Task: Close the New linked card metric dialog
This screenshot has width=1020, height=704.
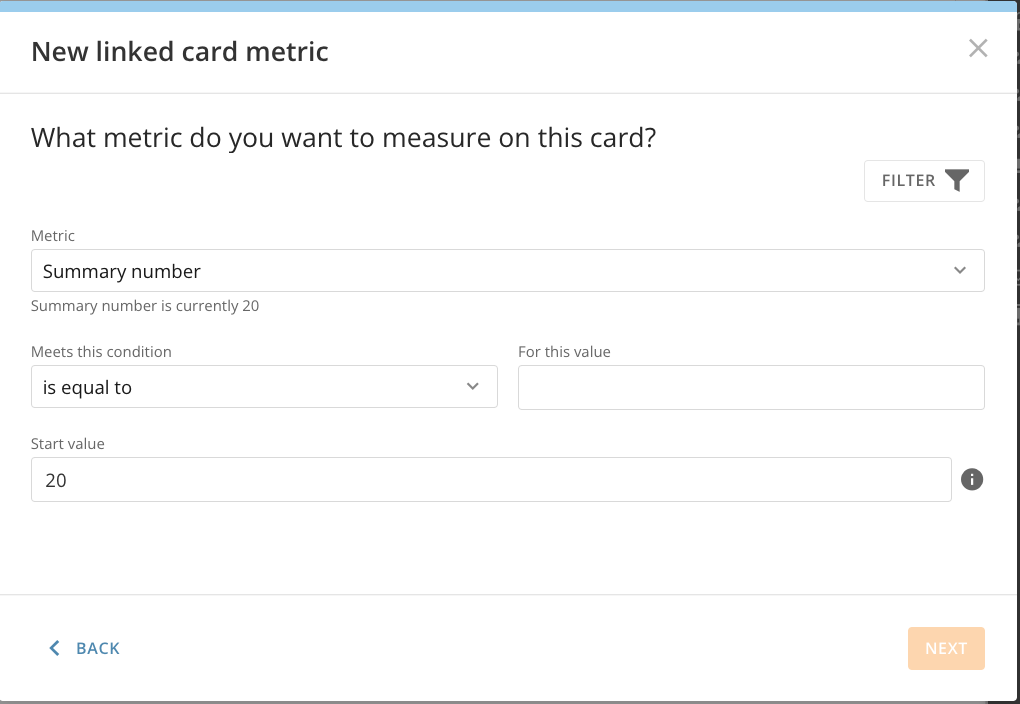Action: 978,48
